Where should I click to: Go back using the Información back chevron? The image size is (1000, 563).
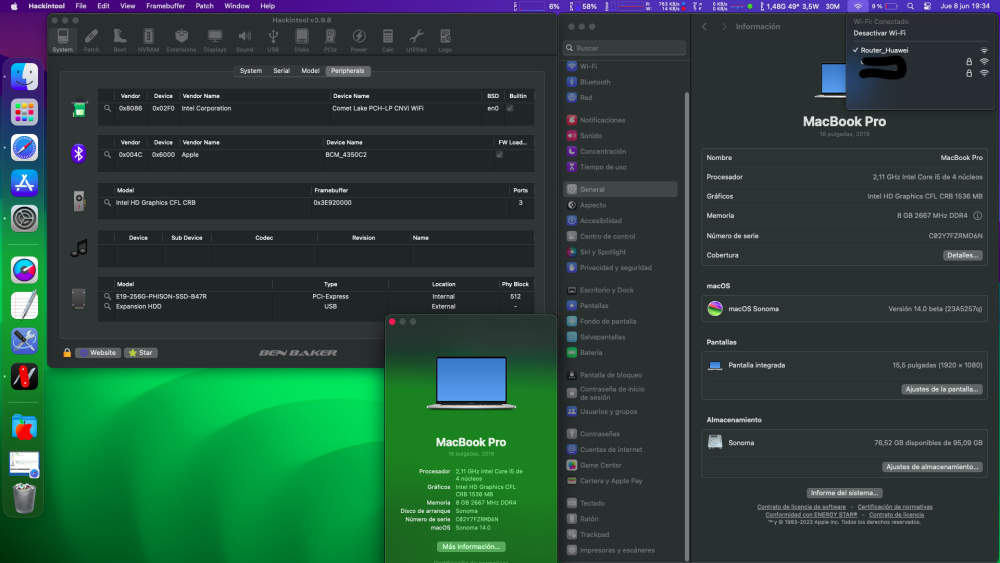tap(705, 27)
